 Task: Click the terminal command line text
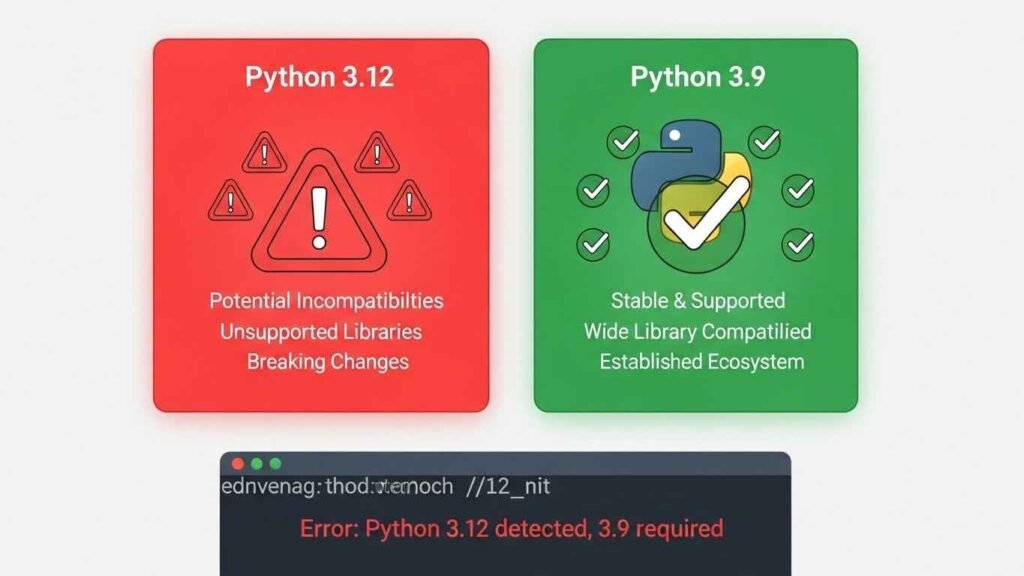pyautogui.click(x=385, y=488)
